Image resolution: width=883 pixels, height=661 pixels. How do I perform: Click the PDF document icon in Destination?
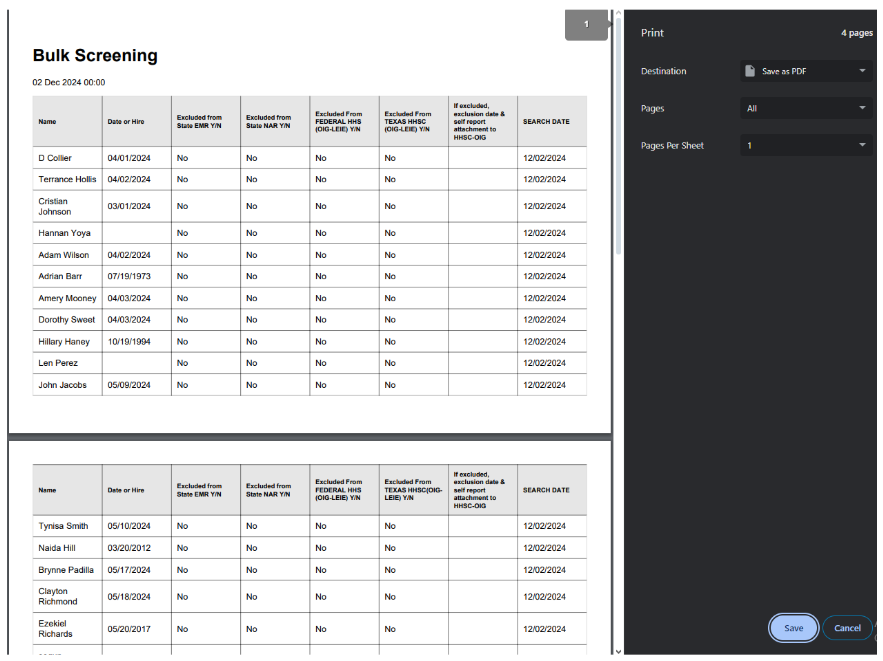750,71
